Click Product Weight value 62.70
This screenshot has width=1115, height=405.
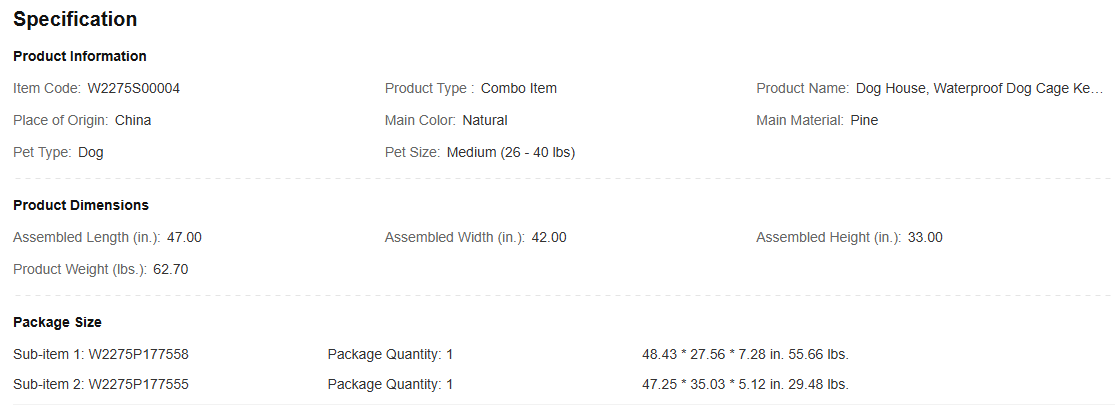coord(170,269)
